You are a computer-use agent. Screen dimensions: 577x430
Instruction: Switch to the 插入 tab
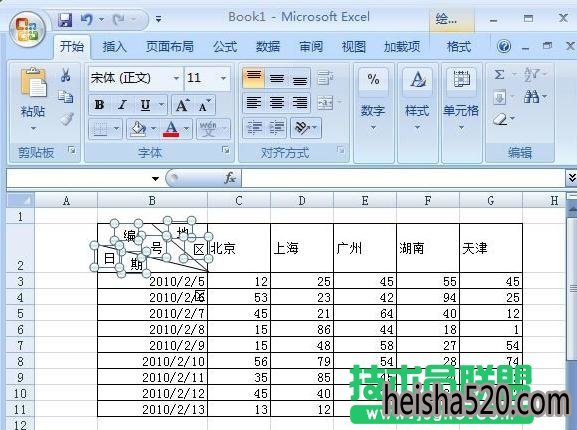click(114, 47)
